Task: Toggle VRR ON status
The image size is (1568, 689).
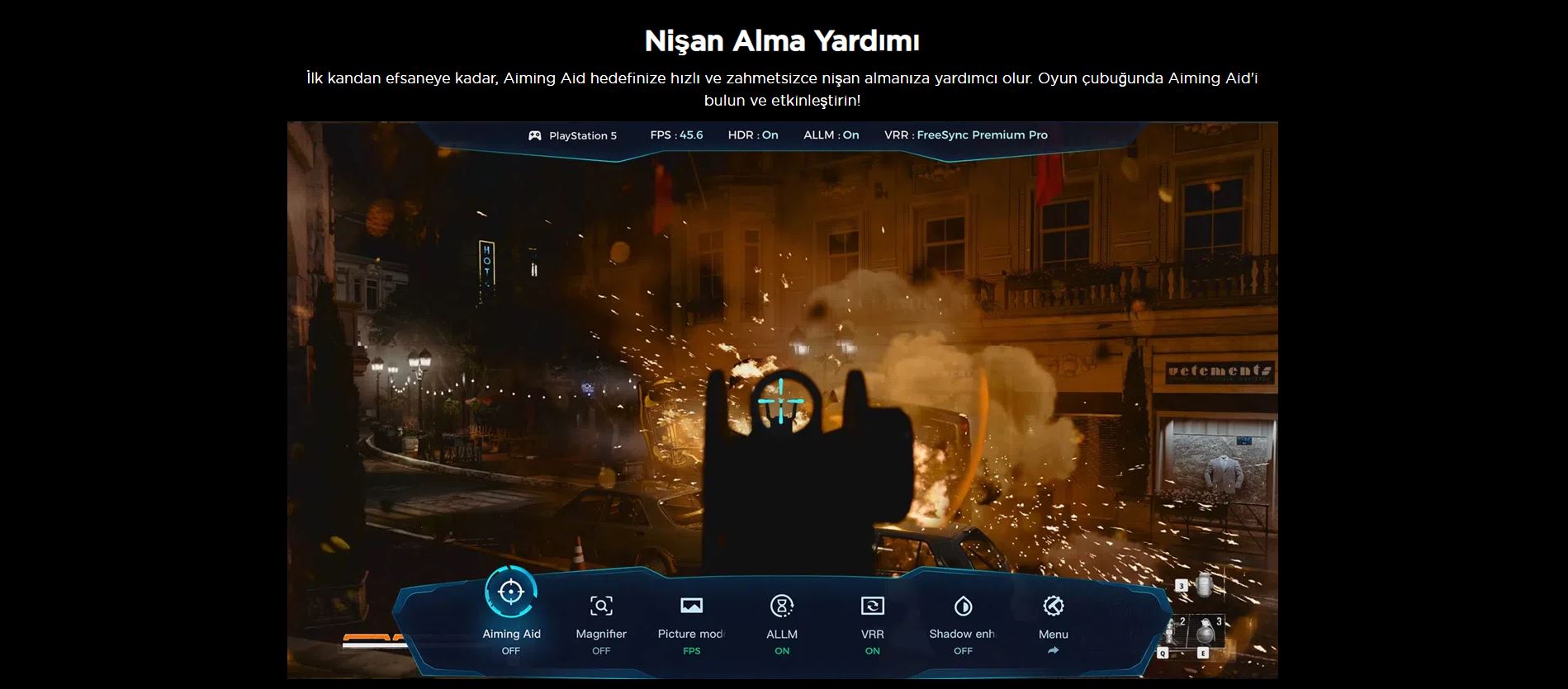Action: [x=873, y=651]
